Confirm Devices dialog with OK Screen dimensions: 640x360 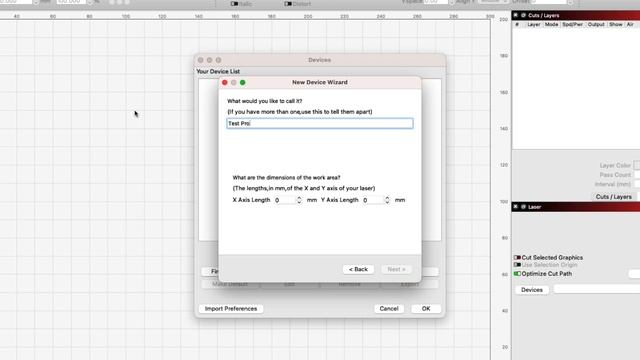pos(426,309)
